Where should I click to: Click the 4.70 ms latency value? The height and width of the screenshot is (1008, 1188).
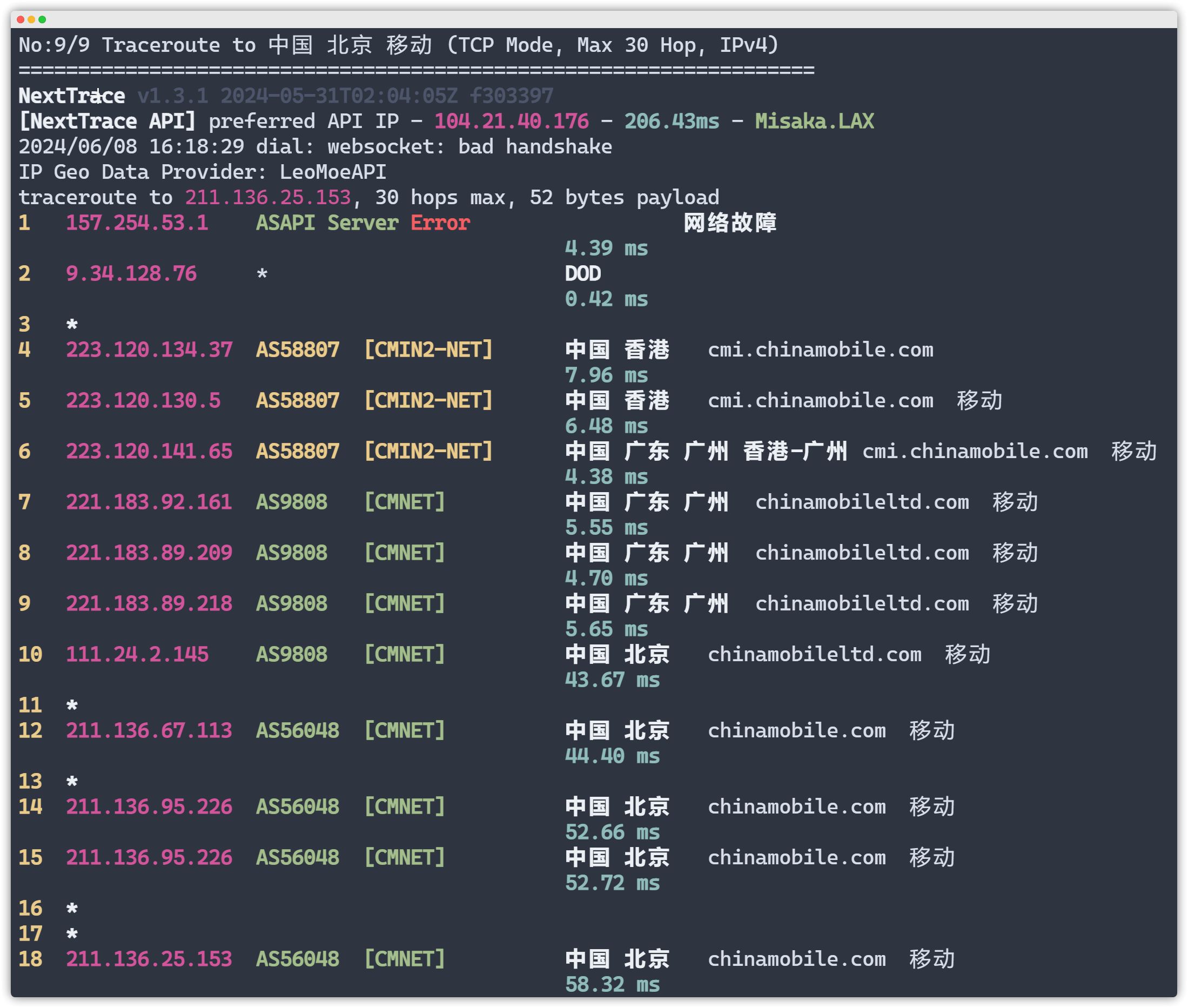(606, 579)
